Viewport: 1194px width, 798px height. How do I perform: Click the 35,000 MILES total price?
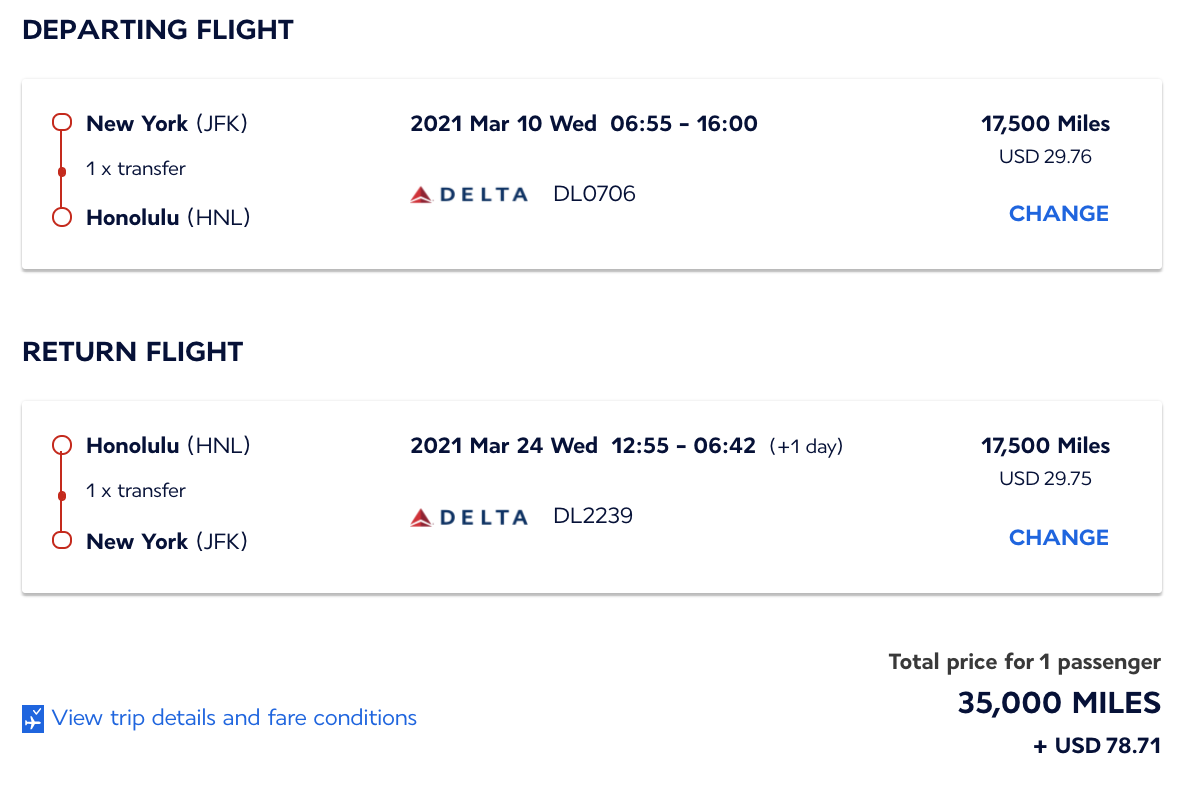point(1058,703)
